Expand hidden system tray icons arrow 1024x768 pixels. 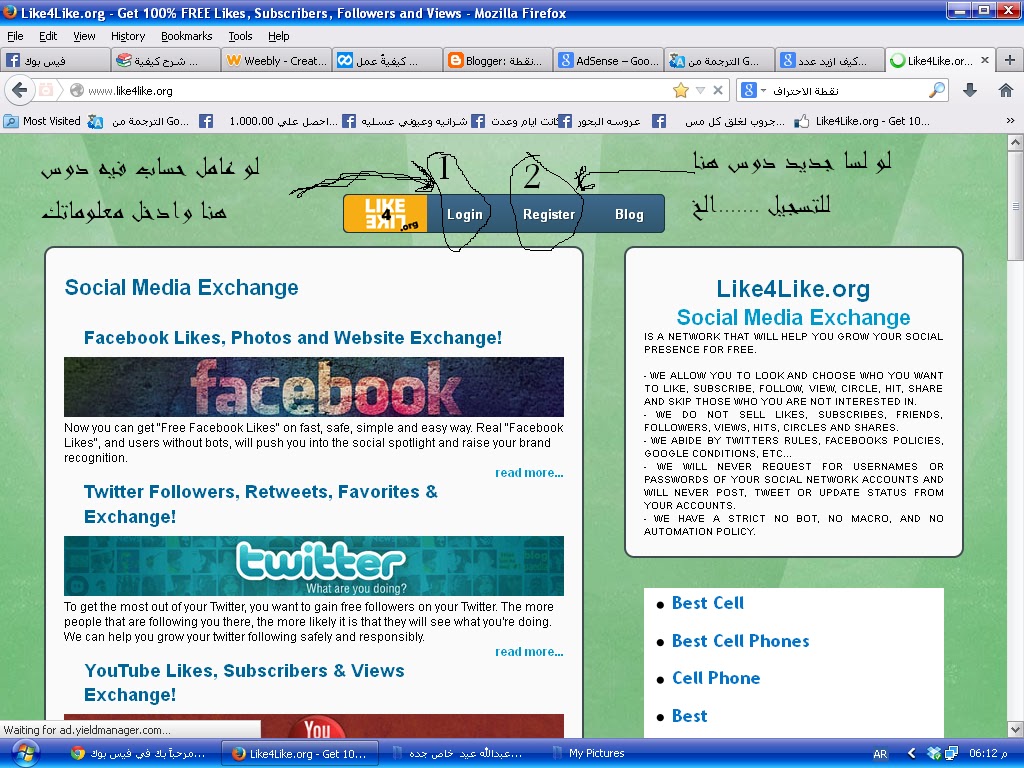pyautogui.click(x=911, y=753)
